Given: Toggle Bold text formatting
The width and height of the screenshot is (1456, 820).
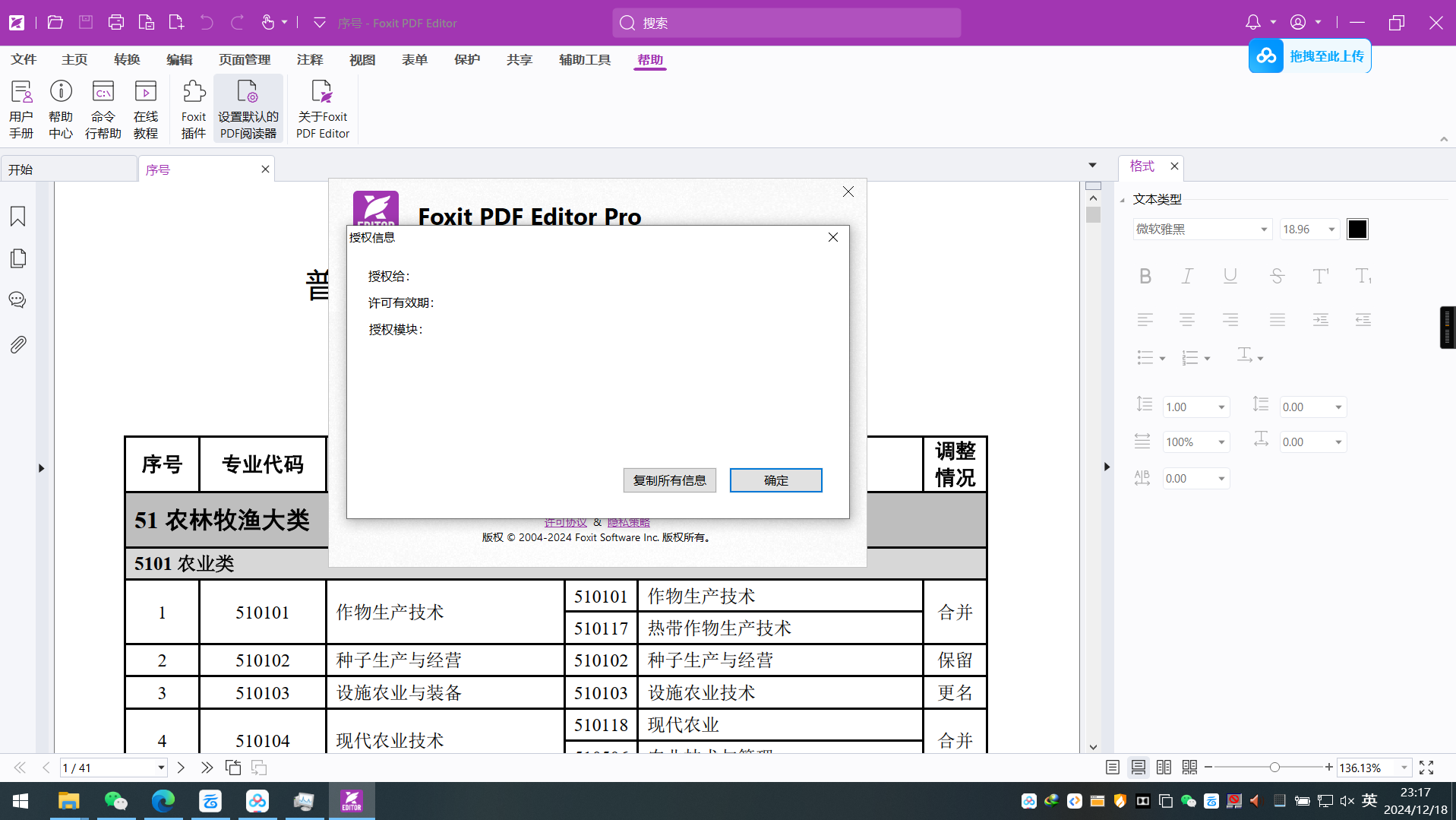Looking at the screenshot, I should [x=1145, y=276].
